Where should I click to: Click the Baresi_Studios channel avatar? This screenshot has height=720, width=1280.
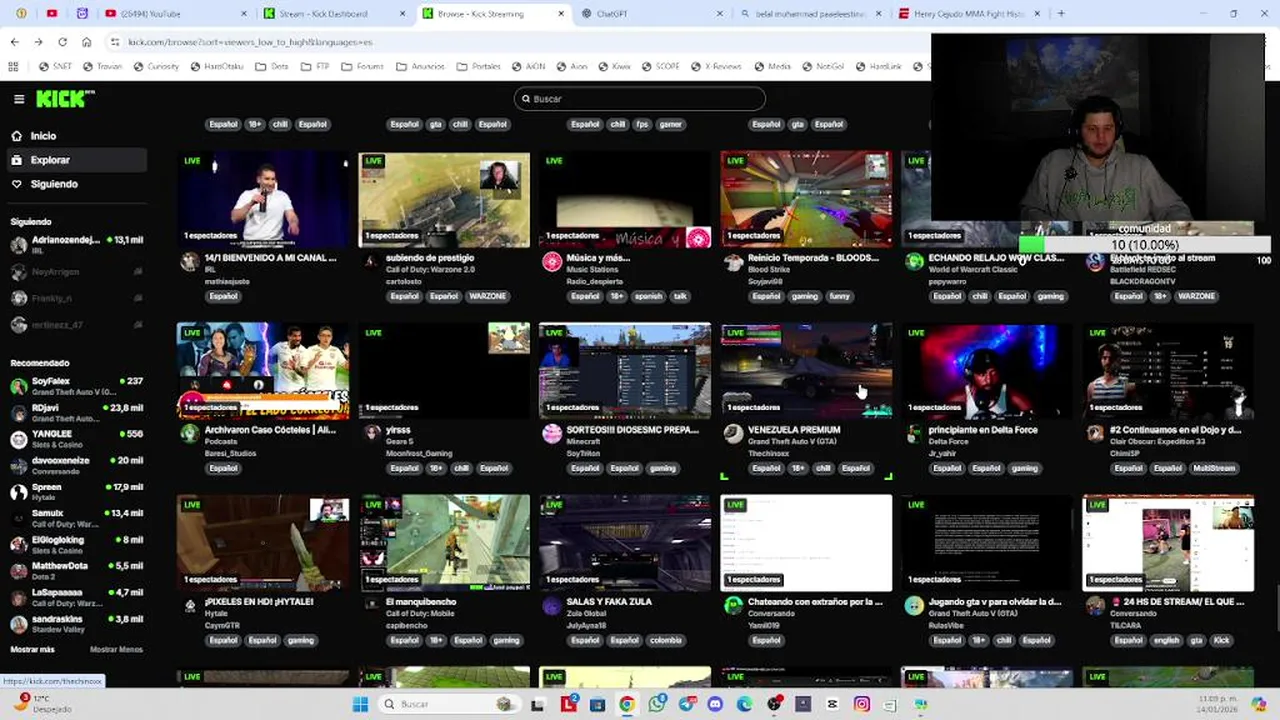click(x=190, y=434)
